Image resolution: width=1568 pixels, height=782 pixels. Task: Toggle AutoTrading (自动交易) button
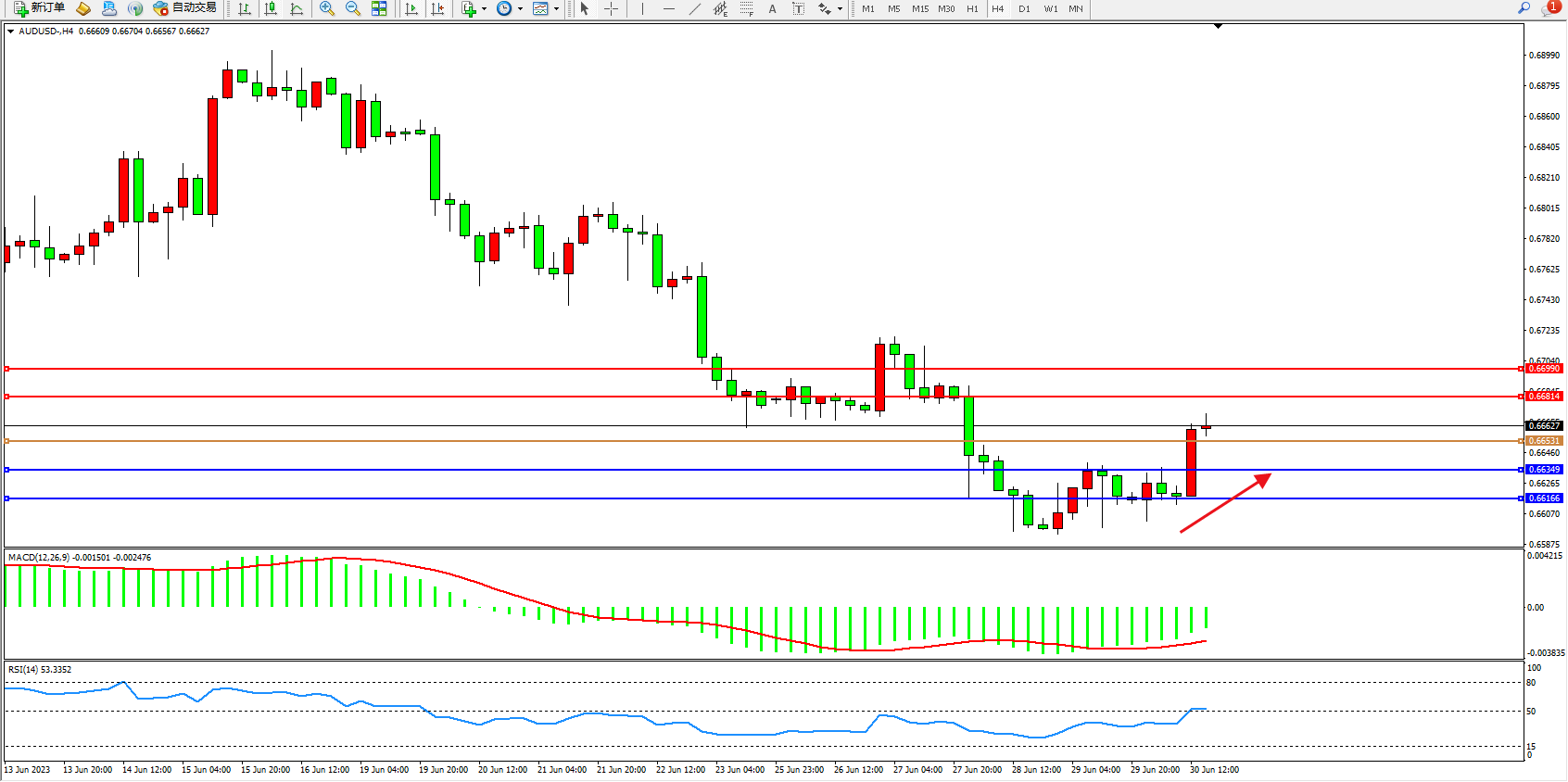pos(185,8)
